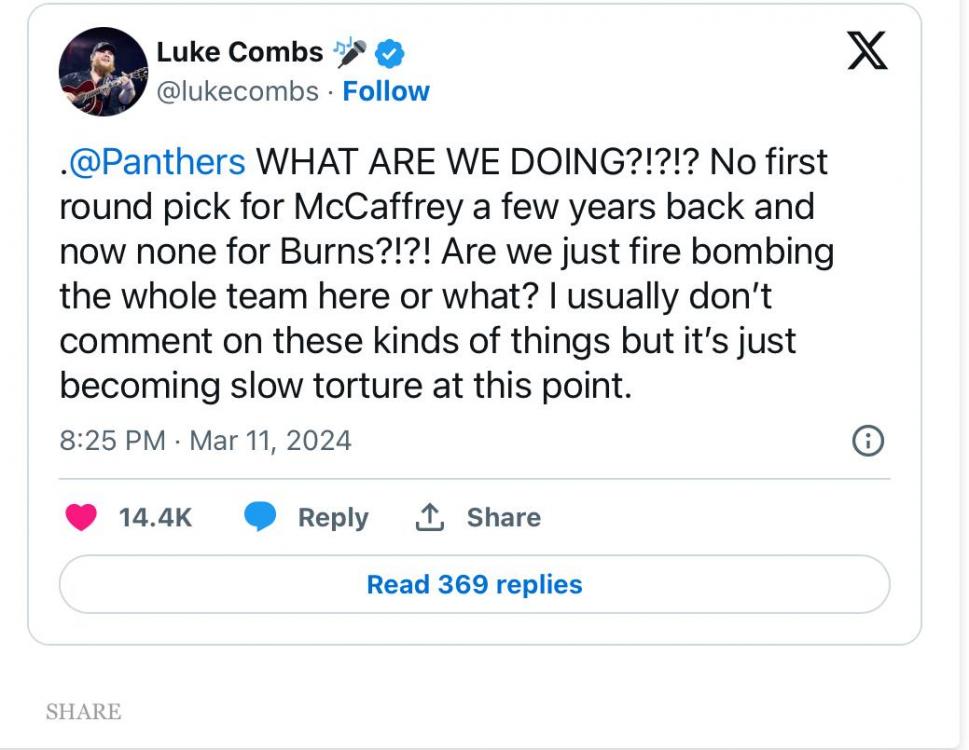Open the @lukecombs handle link

click(239, 91)
